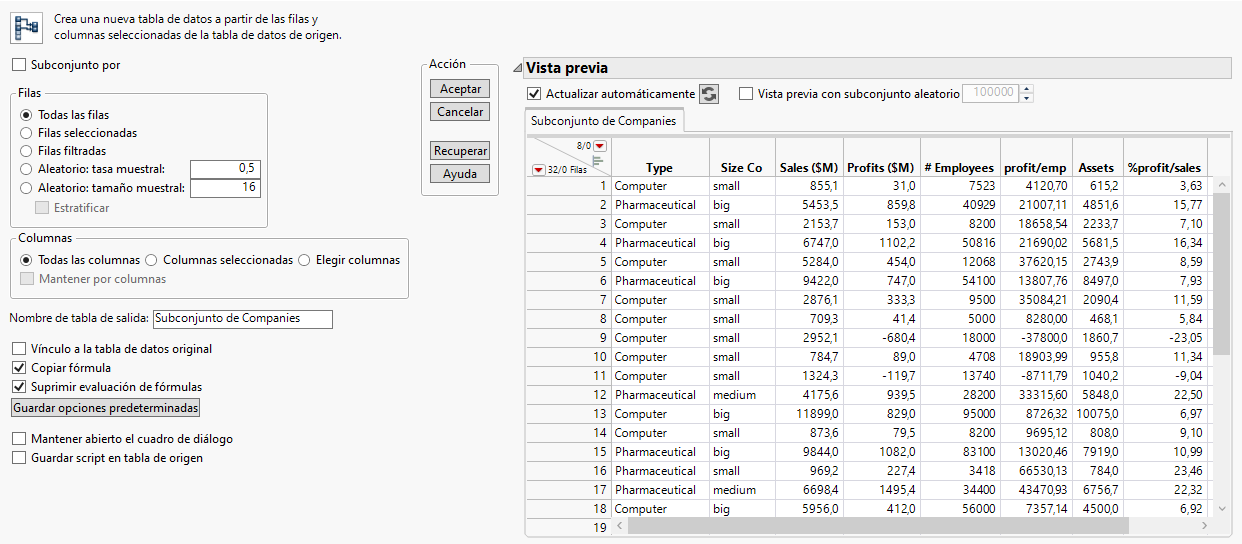Toggle Actualizar automáticamente checkbox

(x=534, y=94)
